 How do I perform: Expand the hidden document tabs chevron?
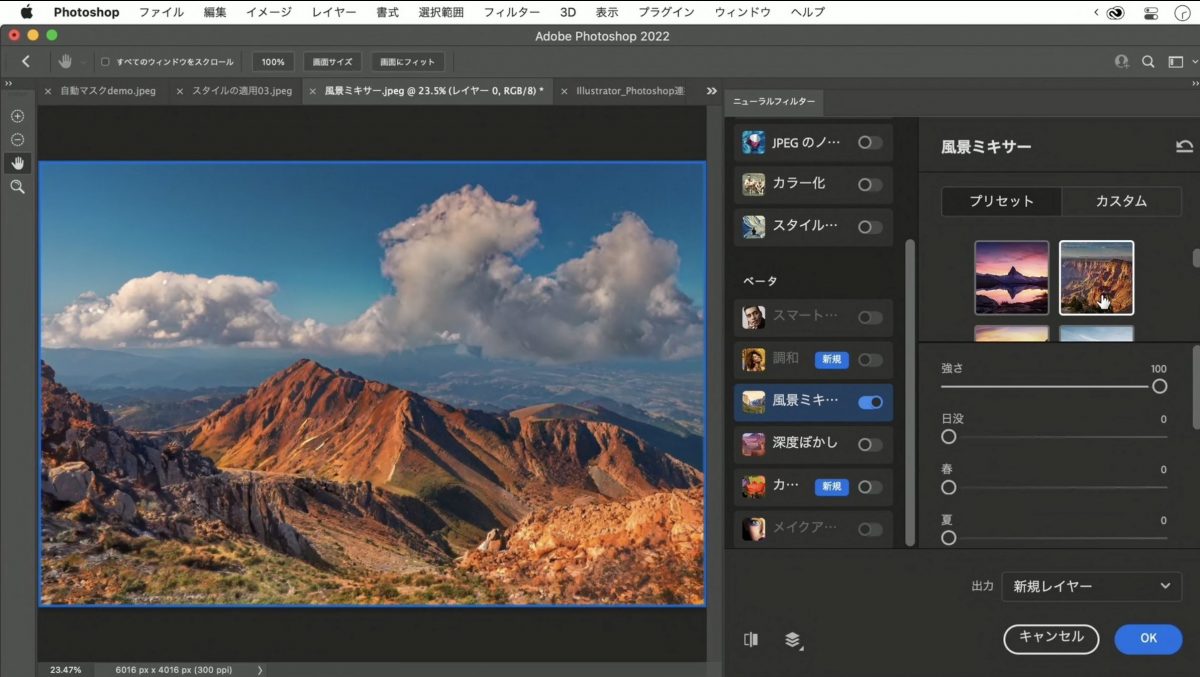point(711,91)
